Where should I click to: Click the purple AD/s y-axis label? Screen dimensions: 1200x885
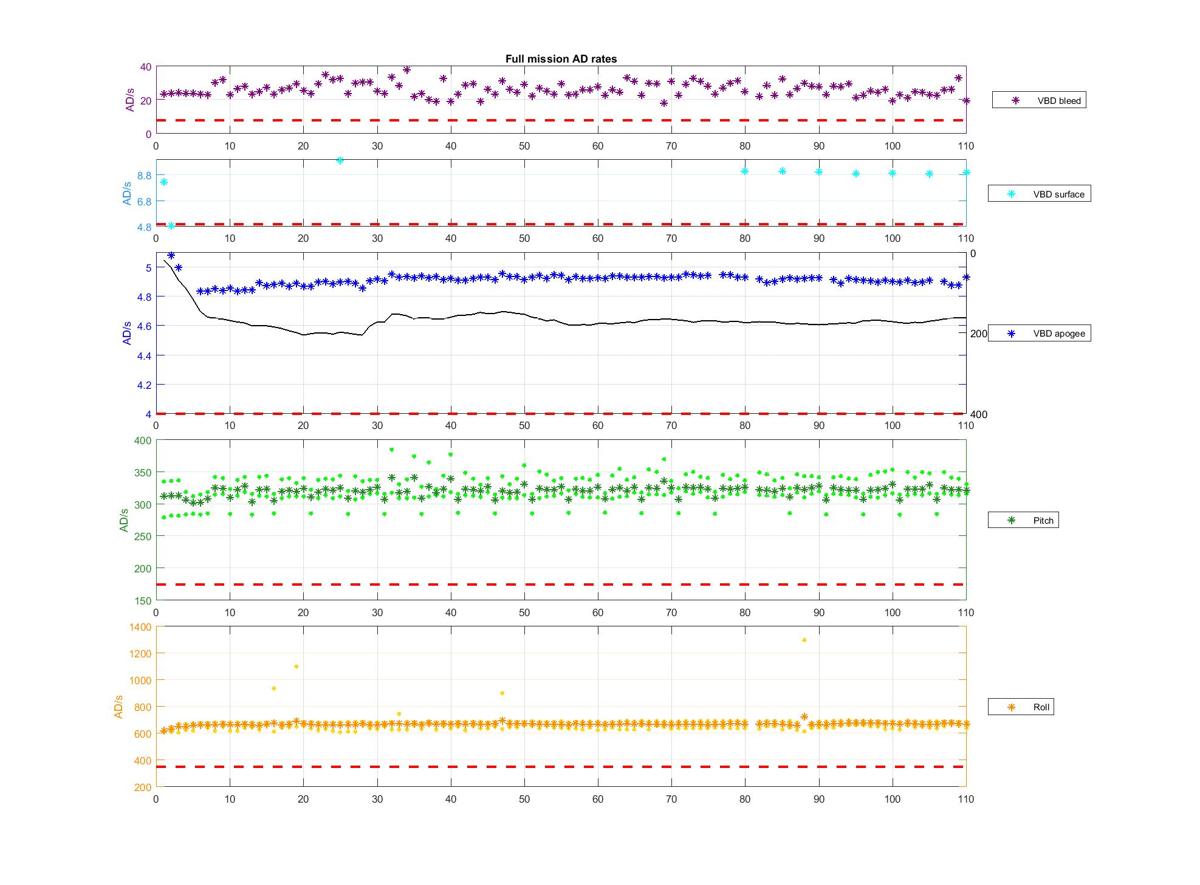click(128, 100)
